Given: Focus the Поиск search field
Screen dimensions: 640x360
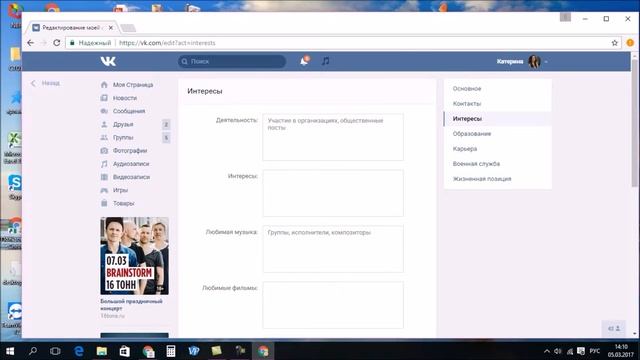Looking at the screenshot, I should (x=232, y=61).
